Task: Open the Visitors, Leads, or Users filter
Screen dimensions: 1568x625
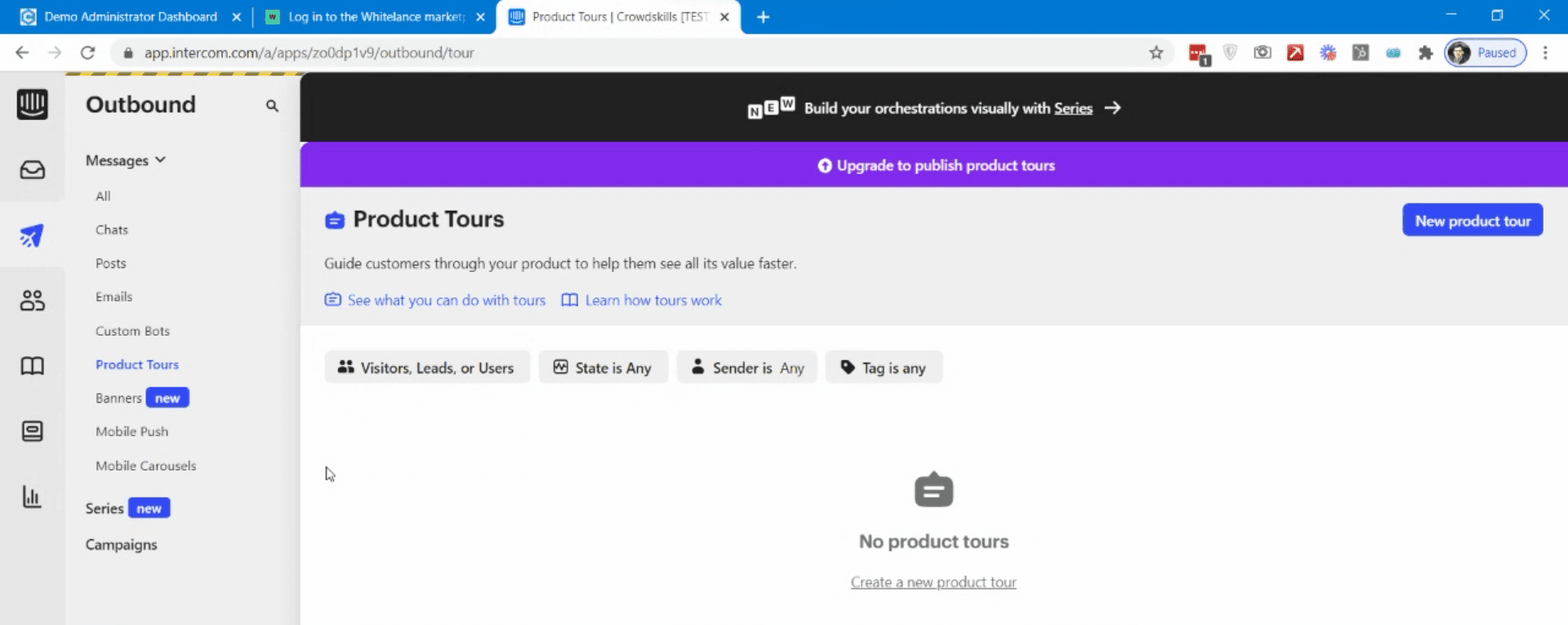Action: [x=427, y=368]
